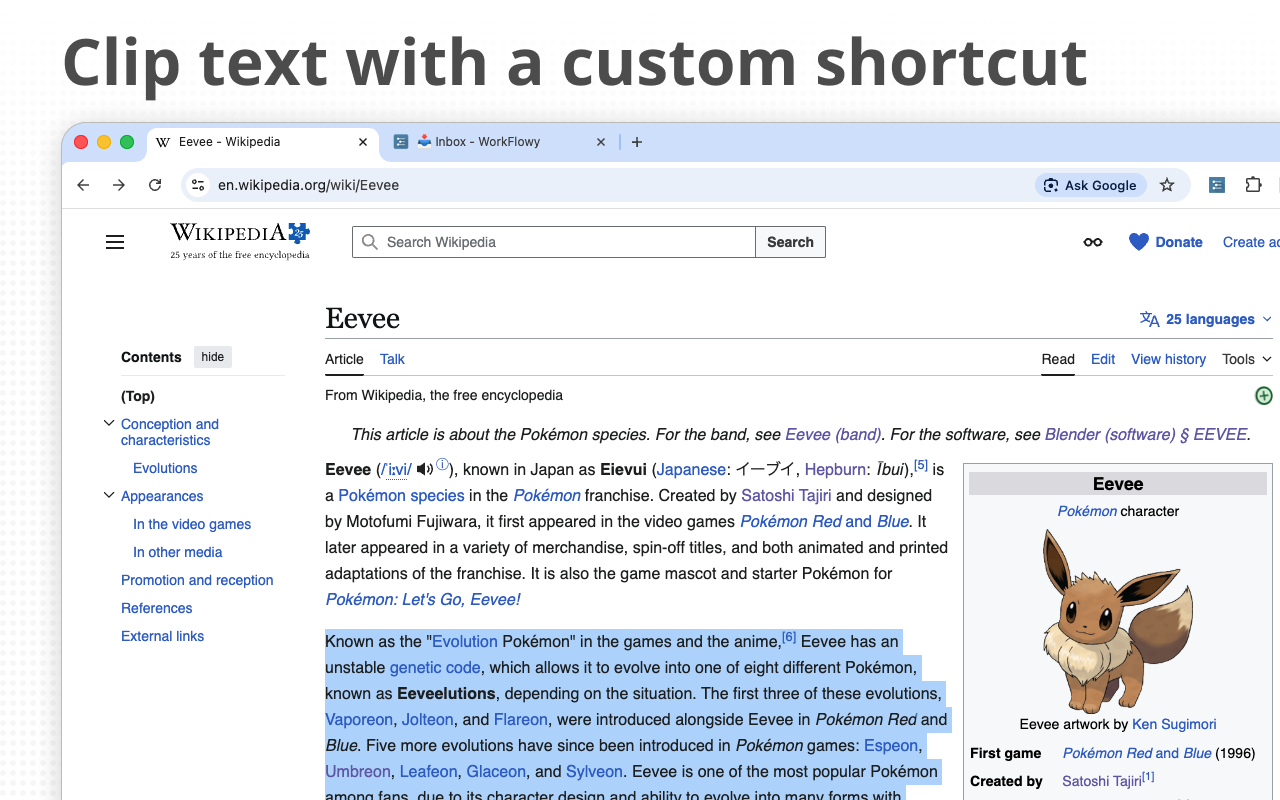The width and height of the screenshot is (1280, 800).
Task: Jump to In the video games section
Action: (x=192, y=524)
